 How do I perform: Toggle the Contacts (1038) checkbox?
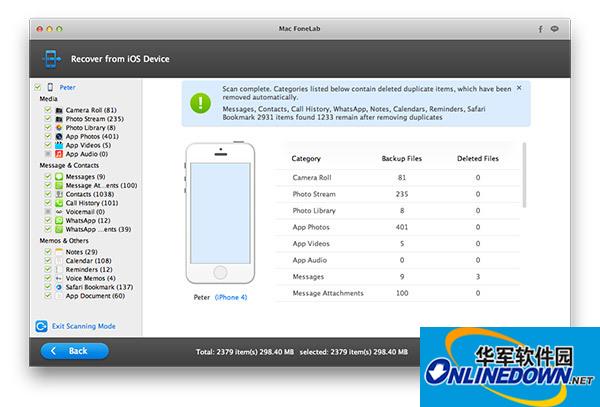(x=48, y=194)
